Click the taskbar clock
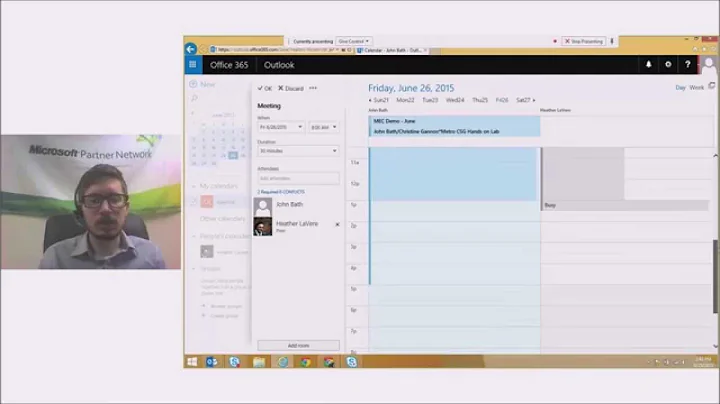 coord(703,362)
